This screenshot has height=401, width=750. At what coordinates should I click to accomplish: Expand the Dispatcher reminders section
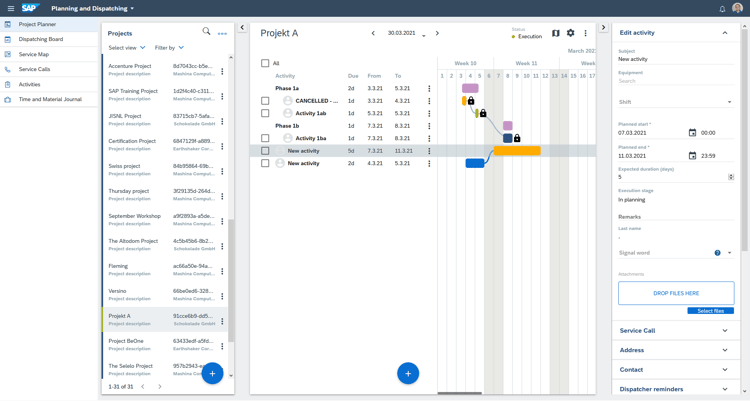675,389
